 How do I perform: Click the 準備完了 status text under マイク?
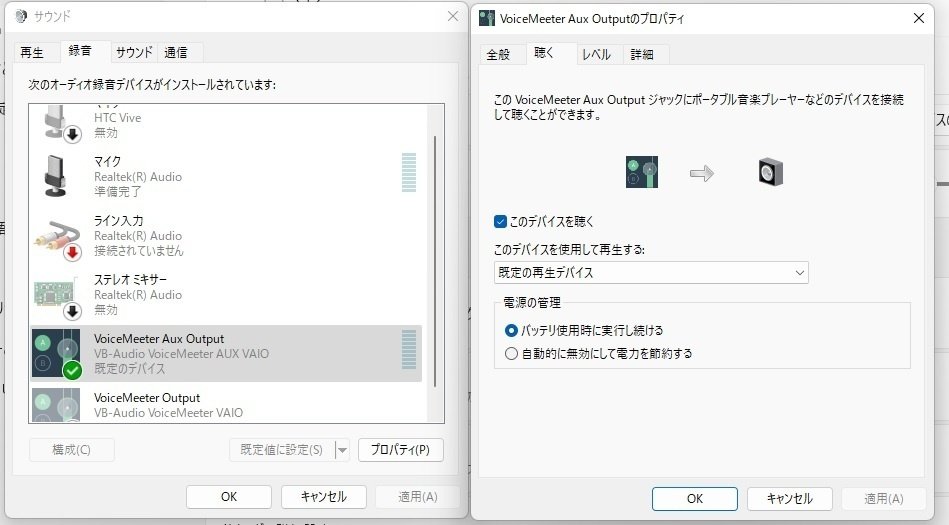pyautogui.click(x=117, y=192)
